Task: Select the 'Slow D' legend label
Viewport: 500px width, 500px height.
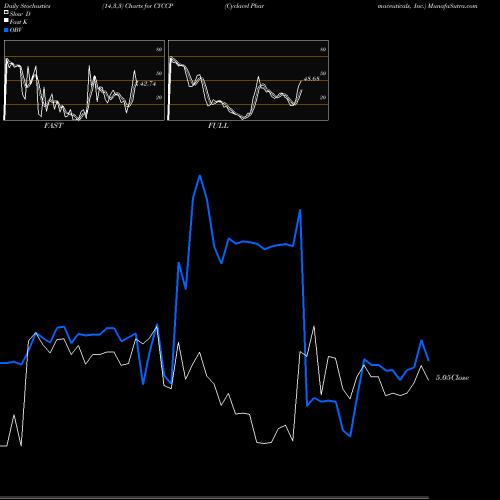Action: [20, 14]
